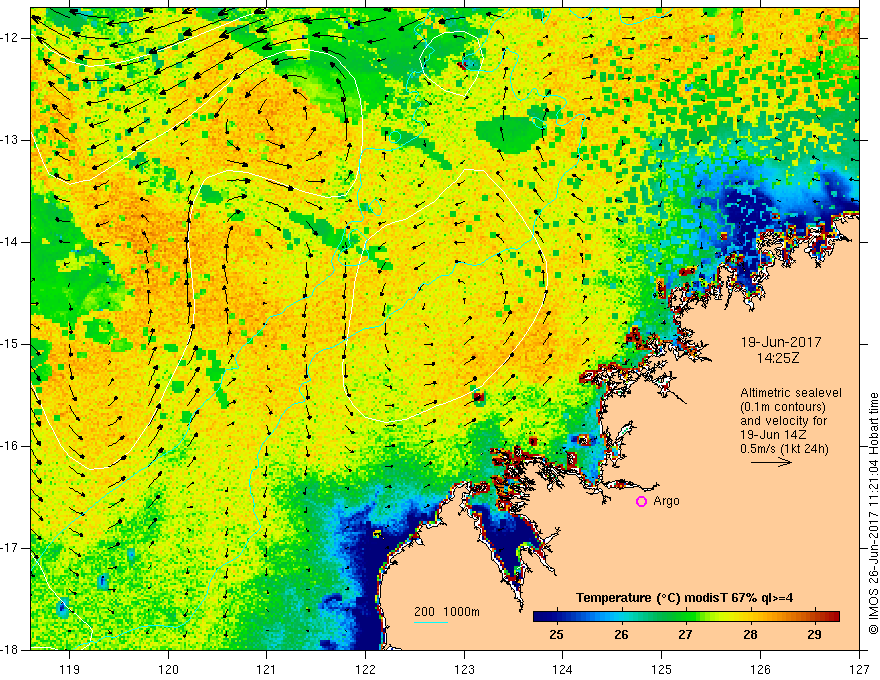This screenshot has height=680, width=880.
Task: Click the color bar label 28
Action: pos(750,635)
